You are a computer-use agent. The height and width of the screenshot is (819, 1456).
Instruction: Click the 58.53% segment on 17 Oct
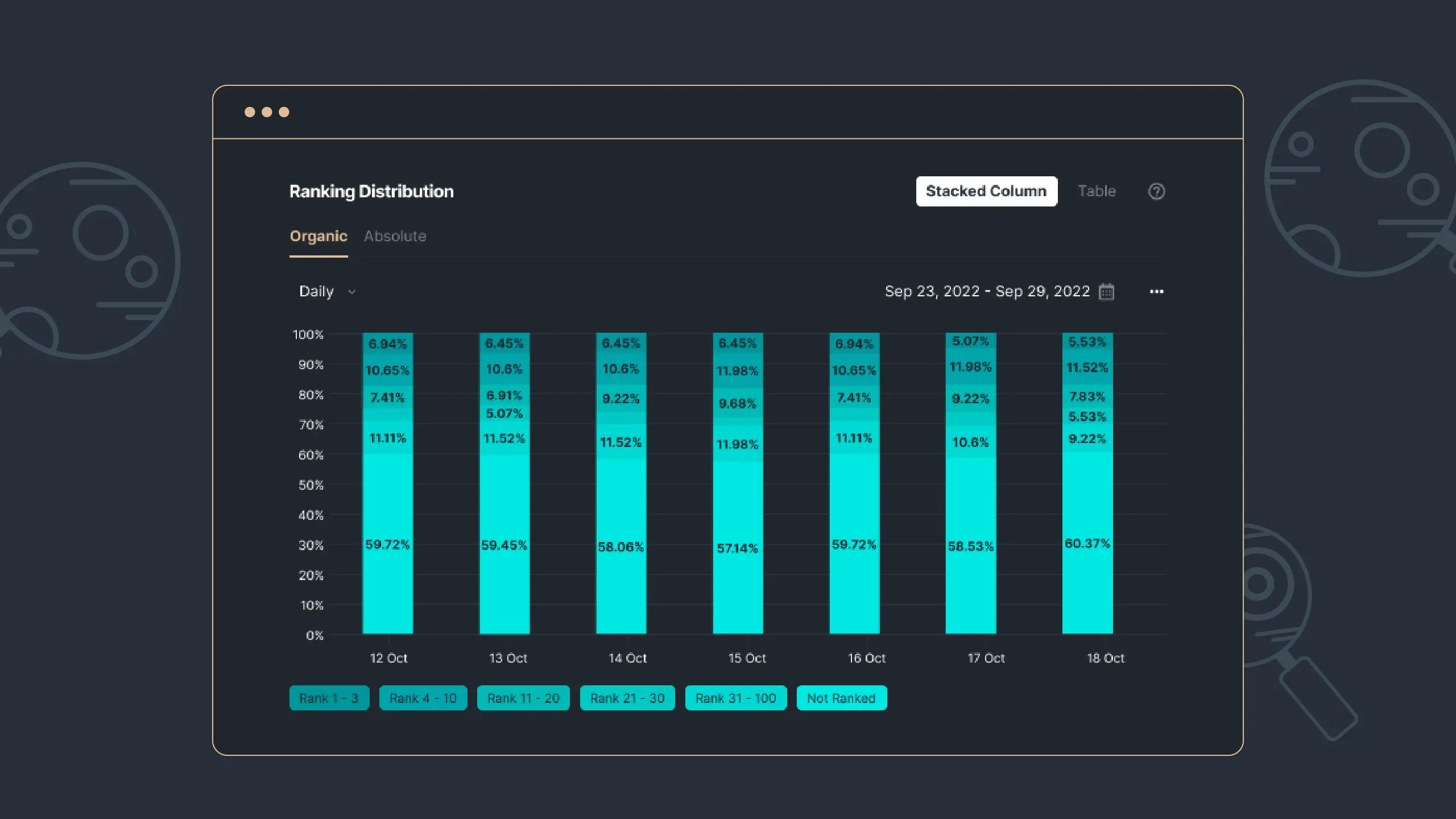tap(971, 546)
